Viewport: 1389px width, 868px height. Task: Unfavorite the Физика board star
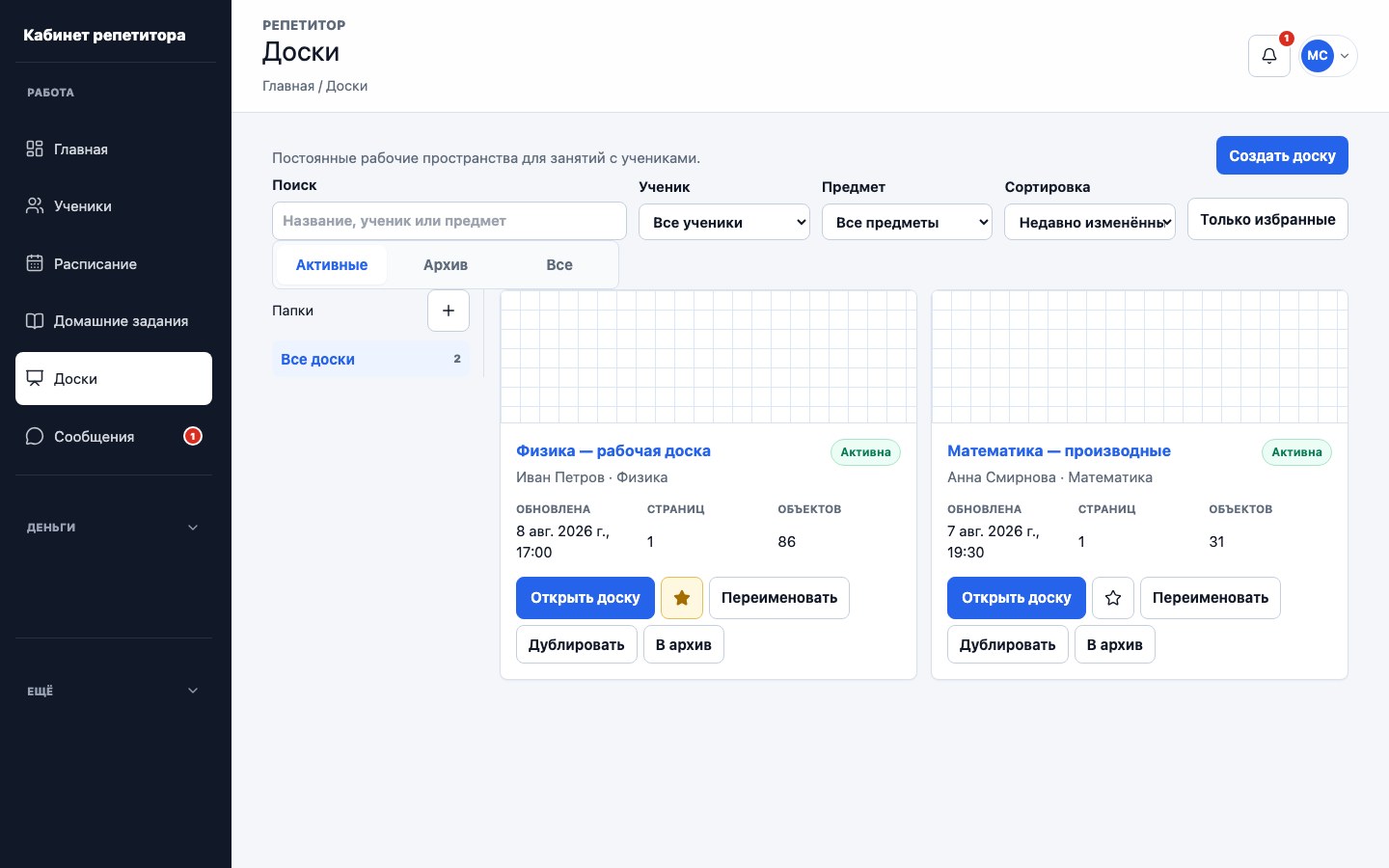tap(682, 598)
